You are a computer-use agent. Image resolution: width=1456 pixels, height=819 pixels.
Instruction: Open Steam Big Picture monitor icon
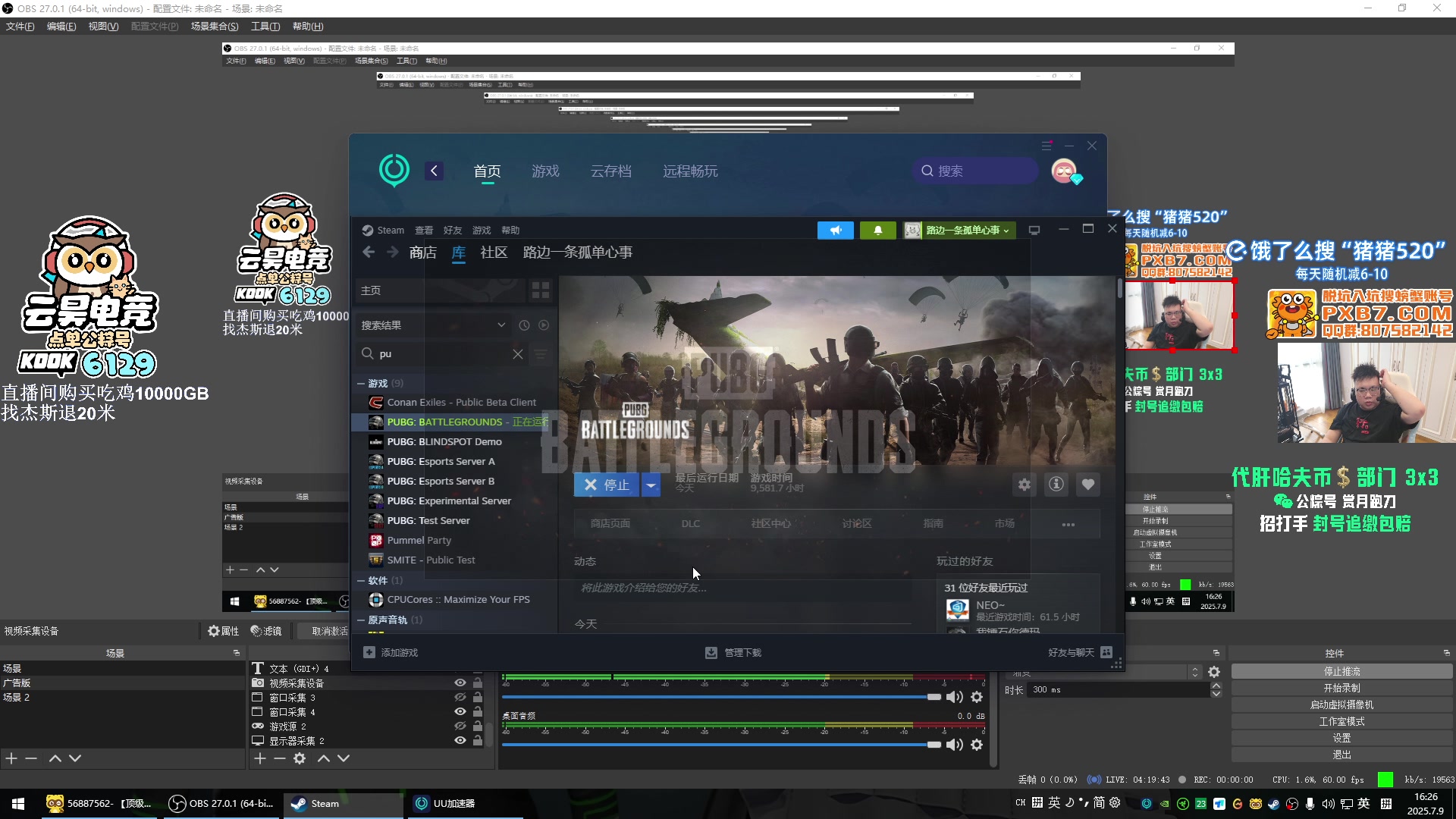1034,230
